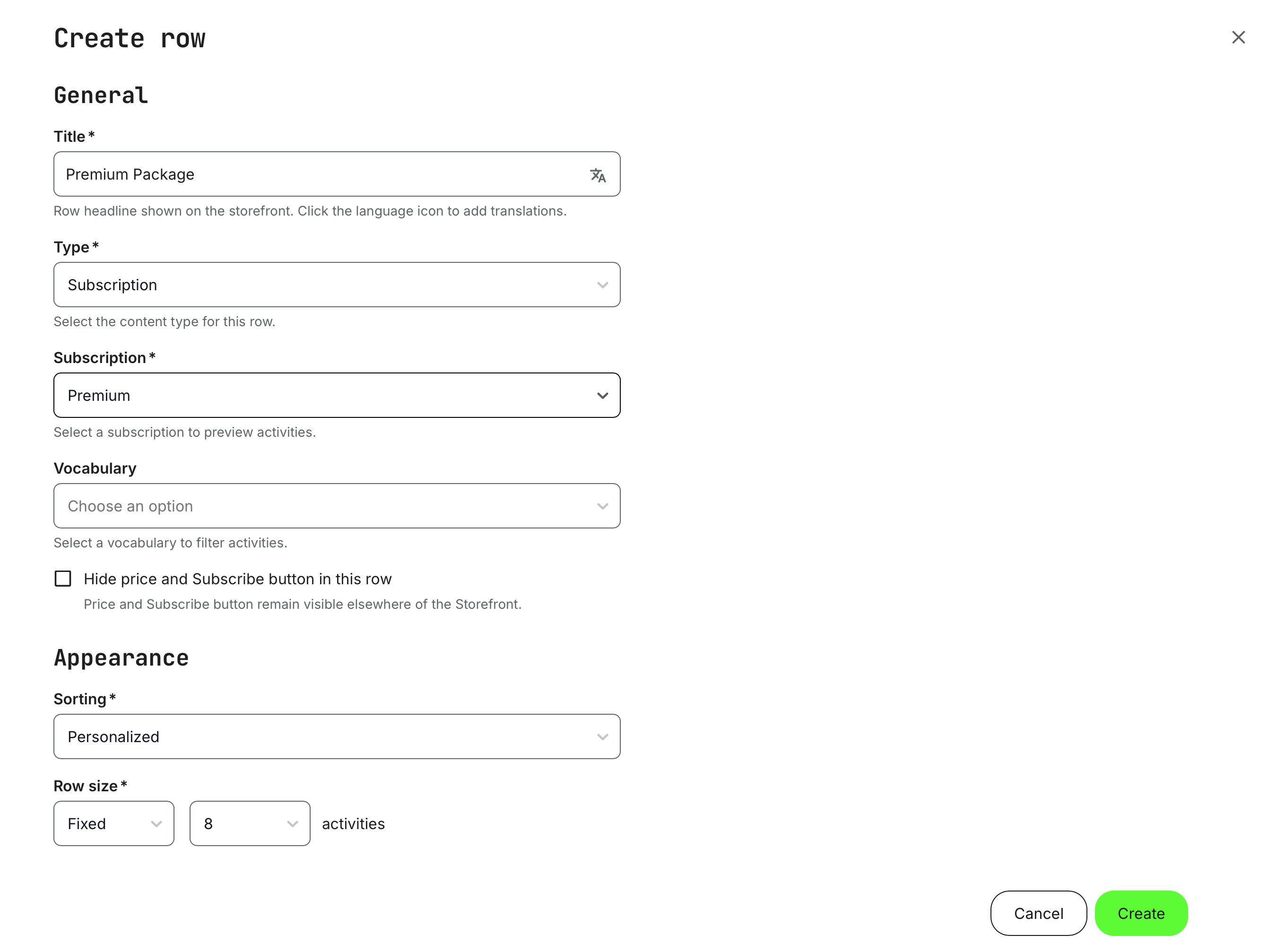This screenshot has width=1268, height=952.
Task: Open the activities number dropdown showing 8
Action: pyautogui.click(x=249, y=823)
